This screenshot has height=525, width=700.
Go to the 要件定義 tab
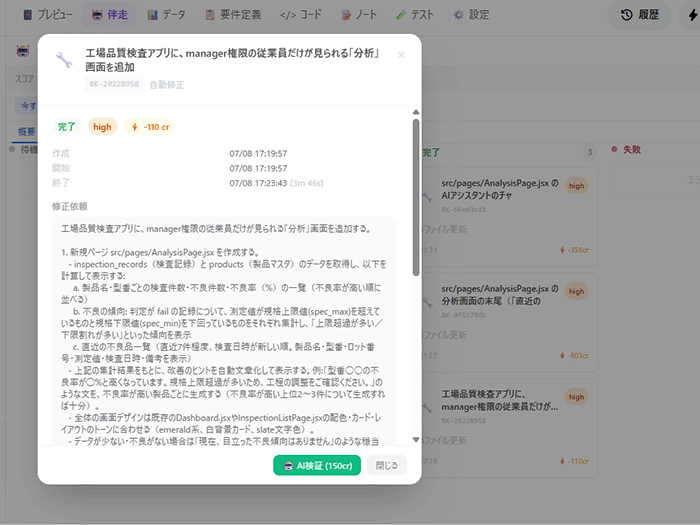[233, 15]
